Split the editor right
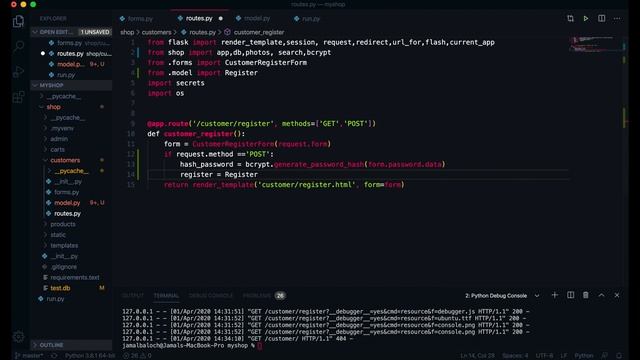This screenshot has height=360, width=640. [x=601, y=18]
